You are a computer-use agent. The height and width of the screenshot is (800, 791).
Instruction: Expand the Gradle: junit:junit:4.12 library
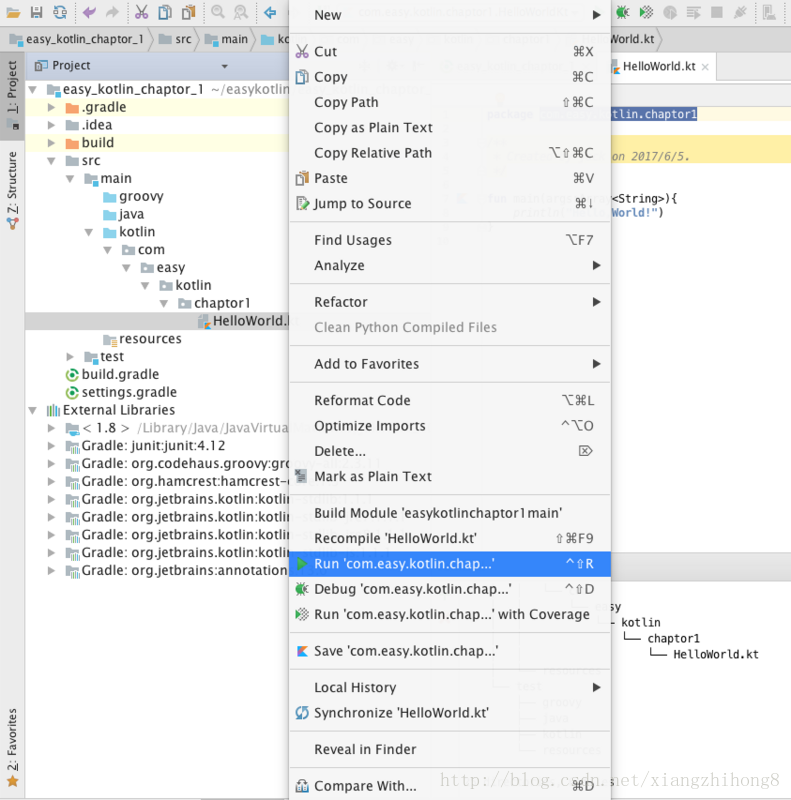click(x=51, y=446)
